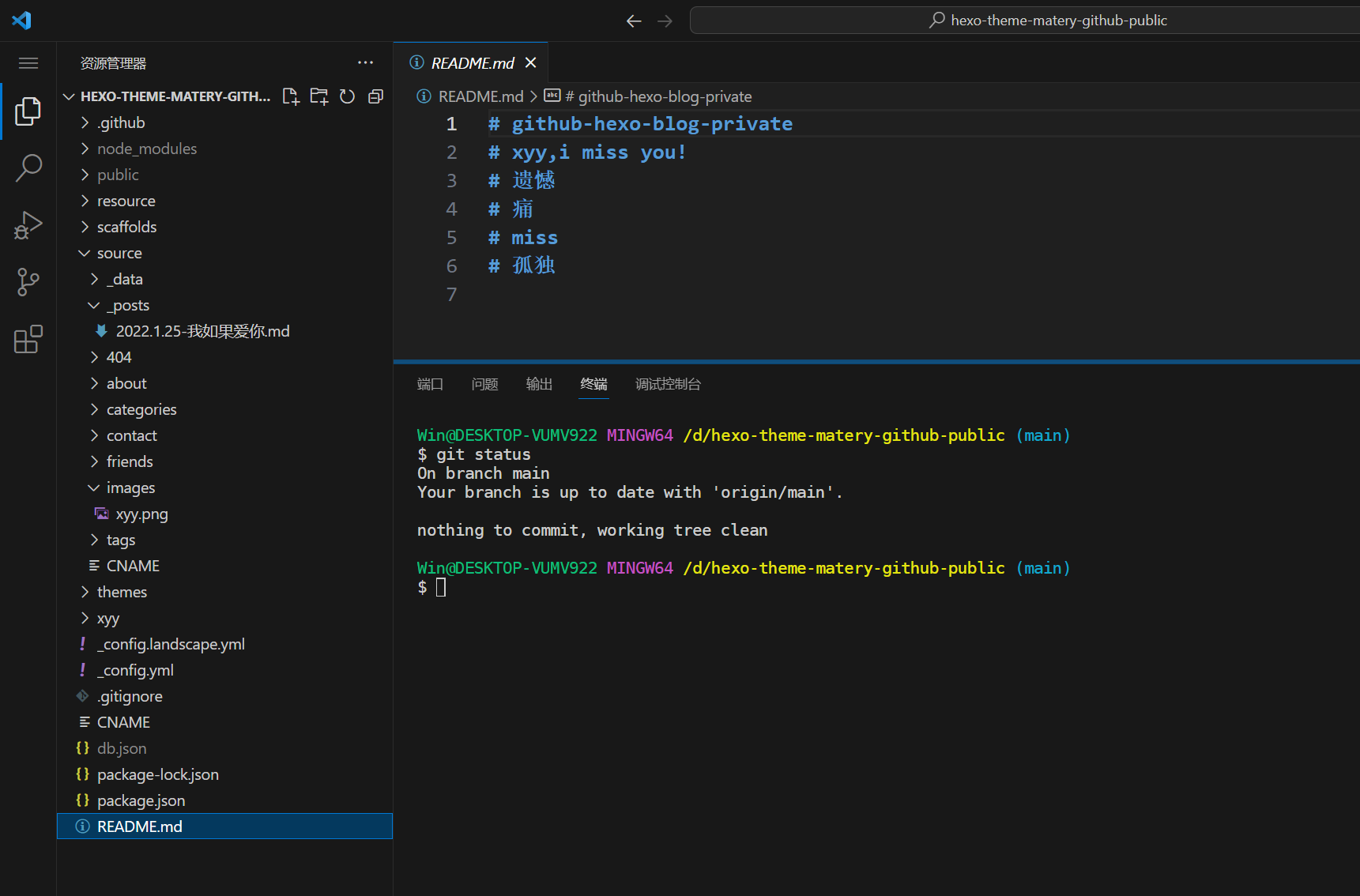The image size is (1360, 896).
Task: Switch to the 终端 panel tab
Action: point(593,384)
